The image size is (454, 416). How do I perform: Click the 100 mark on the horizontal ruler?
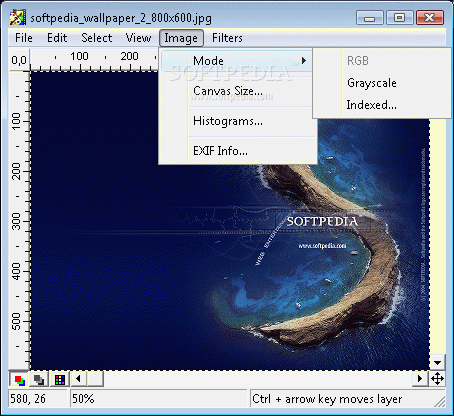click(x=79, y=56)
